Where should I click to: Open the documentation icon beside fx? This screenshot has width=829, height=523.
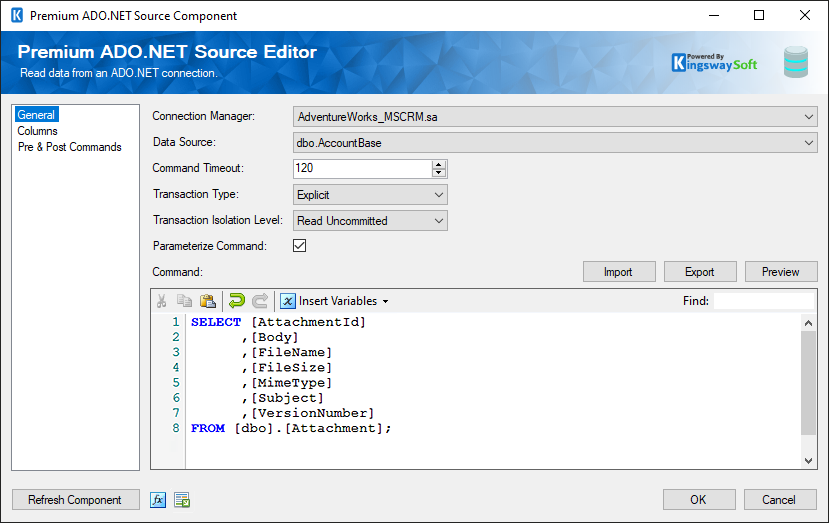(x=182, y=500)
